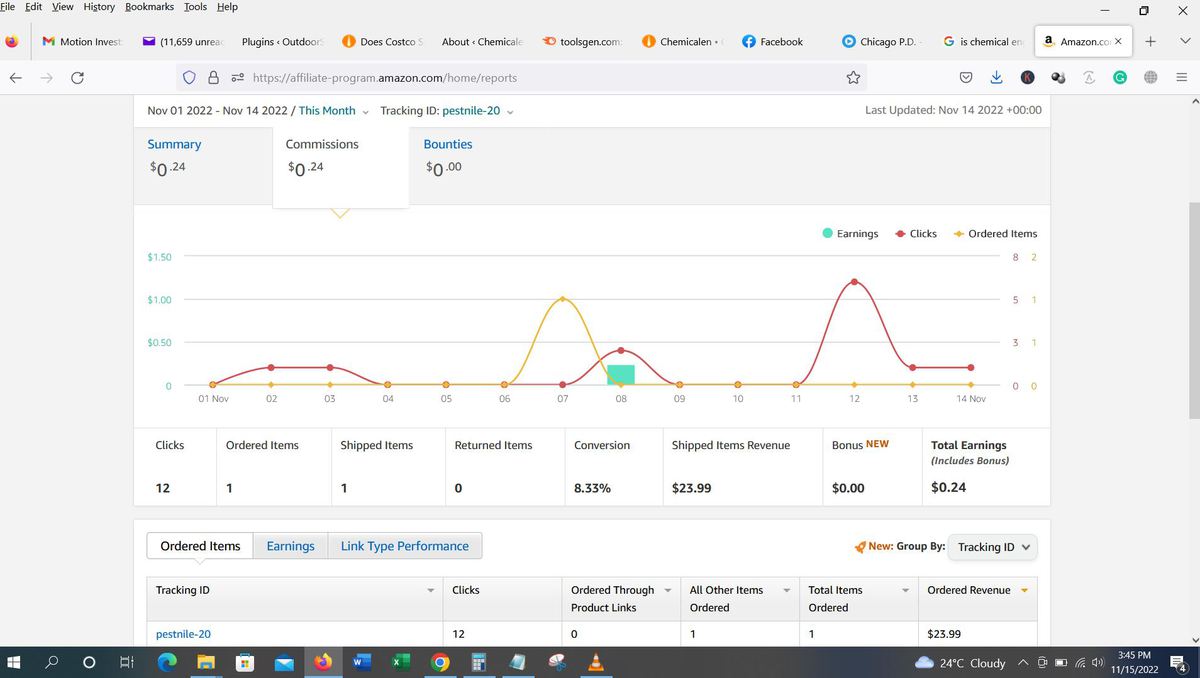
Task: Sort by Ordered Revenue orange arrow
Action: click(1024, 590)
